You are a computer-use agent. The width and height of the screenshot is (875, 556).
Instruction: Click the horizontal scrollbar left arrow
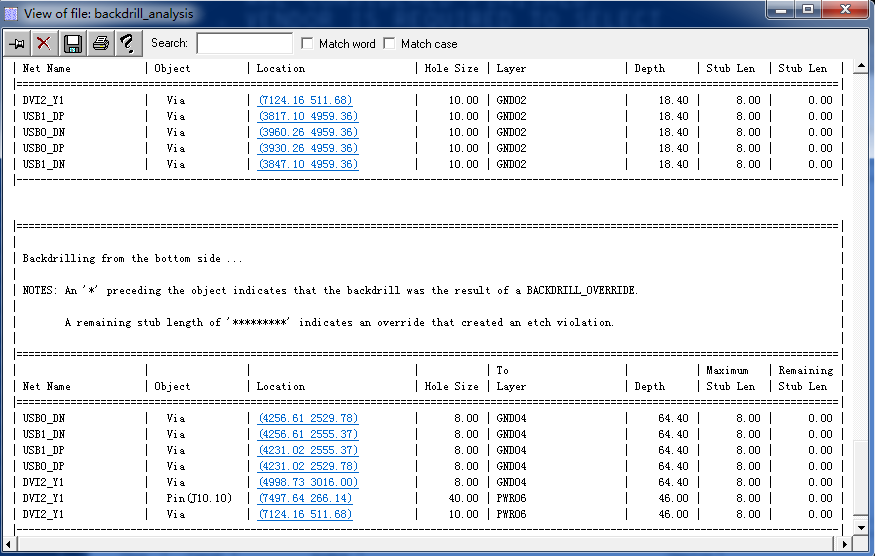(8, 544)
